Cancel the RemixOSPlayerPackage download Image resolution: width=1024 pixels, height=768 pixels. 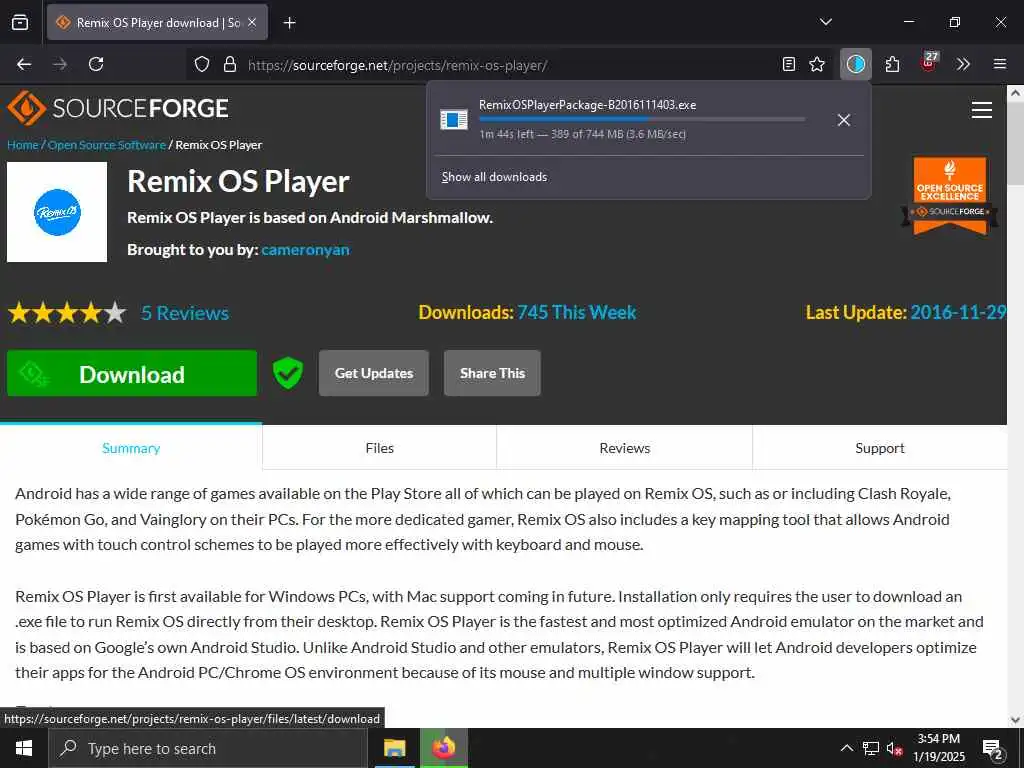point(844,120)
